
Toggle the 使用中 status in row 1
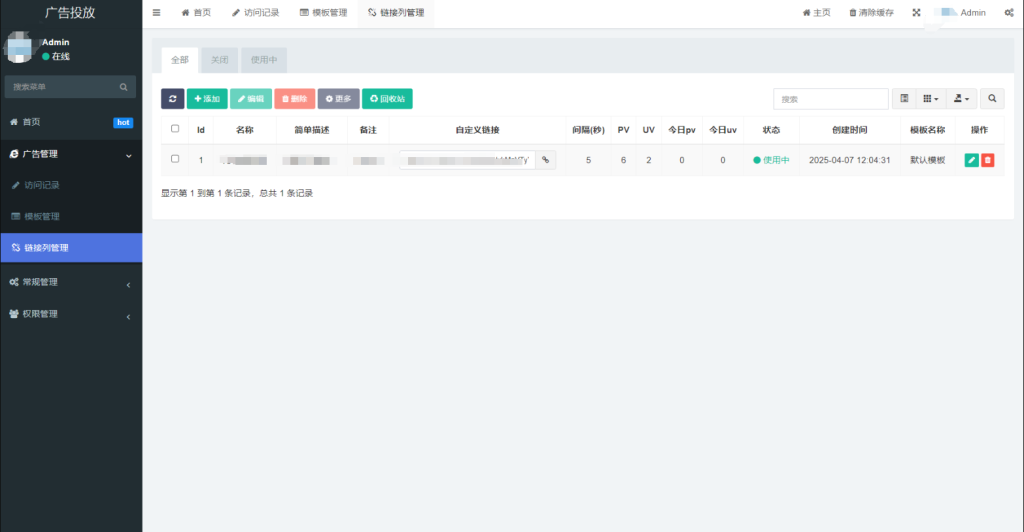pos(771,160)
